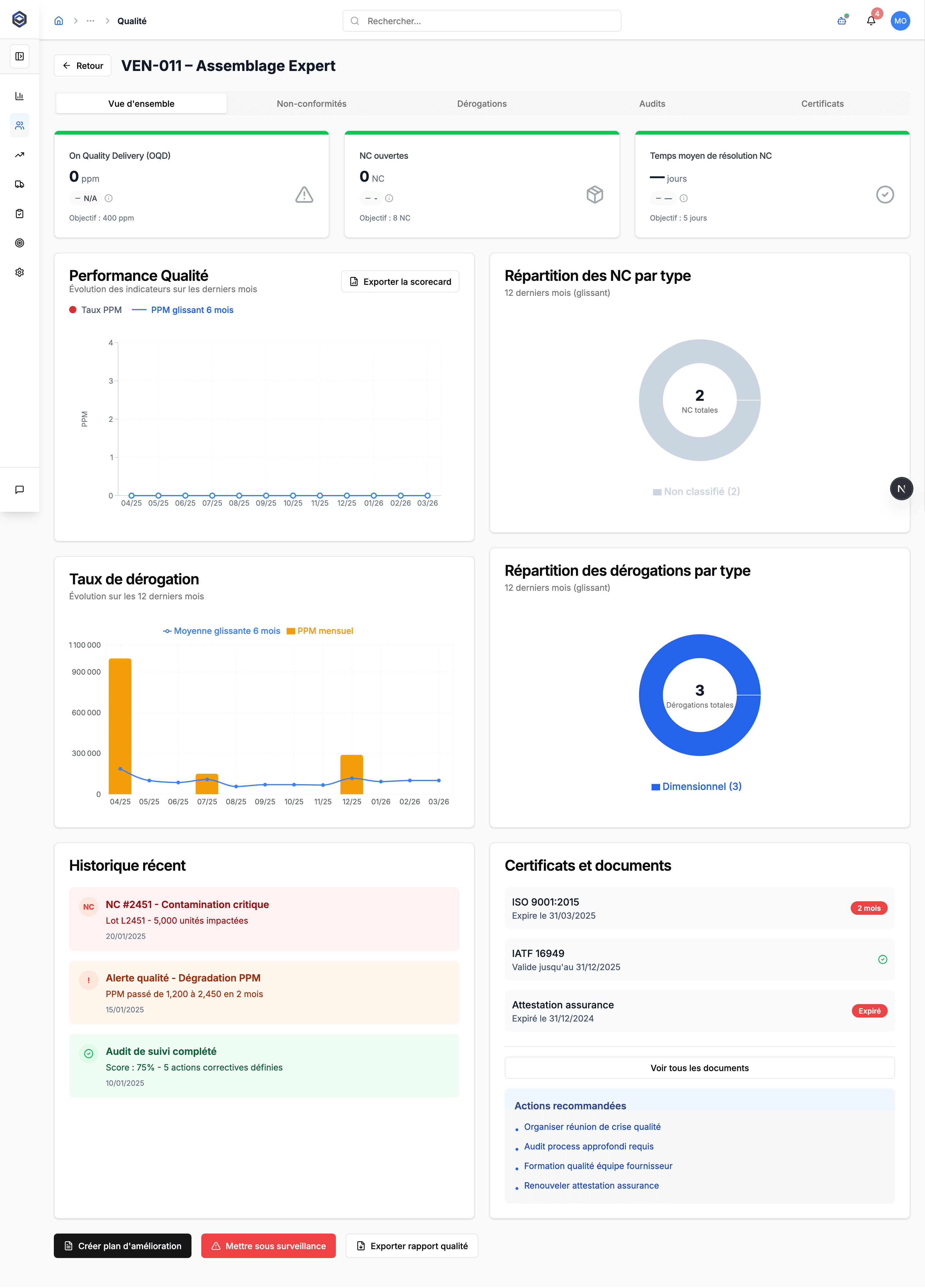This screenshot has height=1288, width=925.
Task: Switch to the Non-conformités tab
Action: point(311,103)
